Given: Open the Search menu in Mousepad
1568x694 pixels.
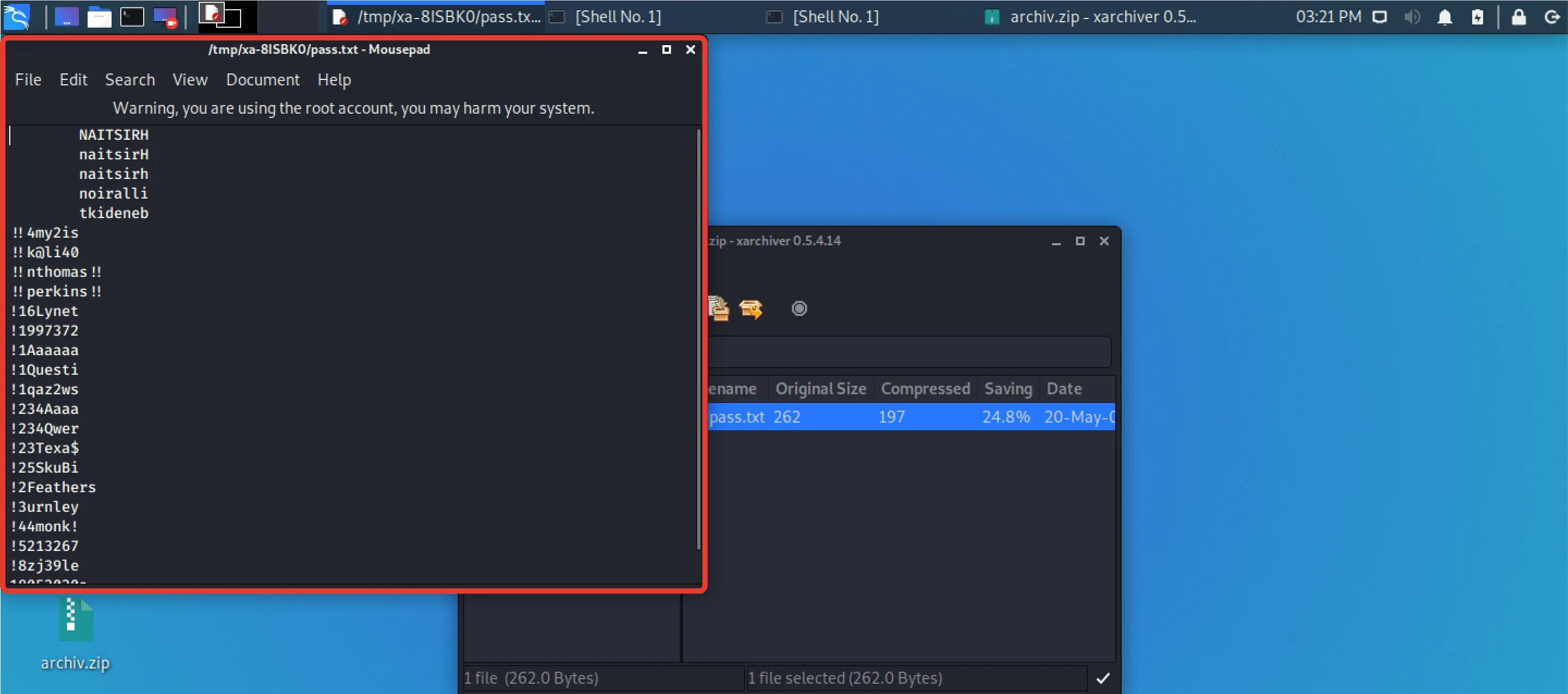Looking at the screenshot, I should [x=130, y=79].
